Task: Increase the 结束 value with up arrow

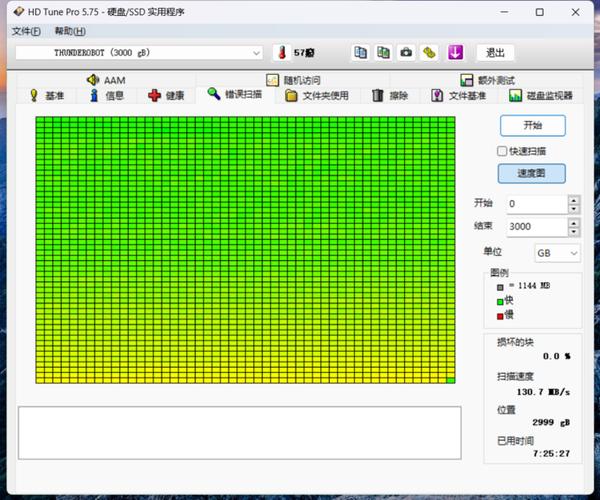Action: (x=574, y=223)
